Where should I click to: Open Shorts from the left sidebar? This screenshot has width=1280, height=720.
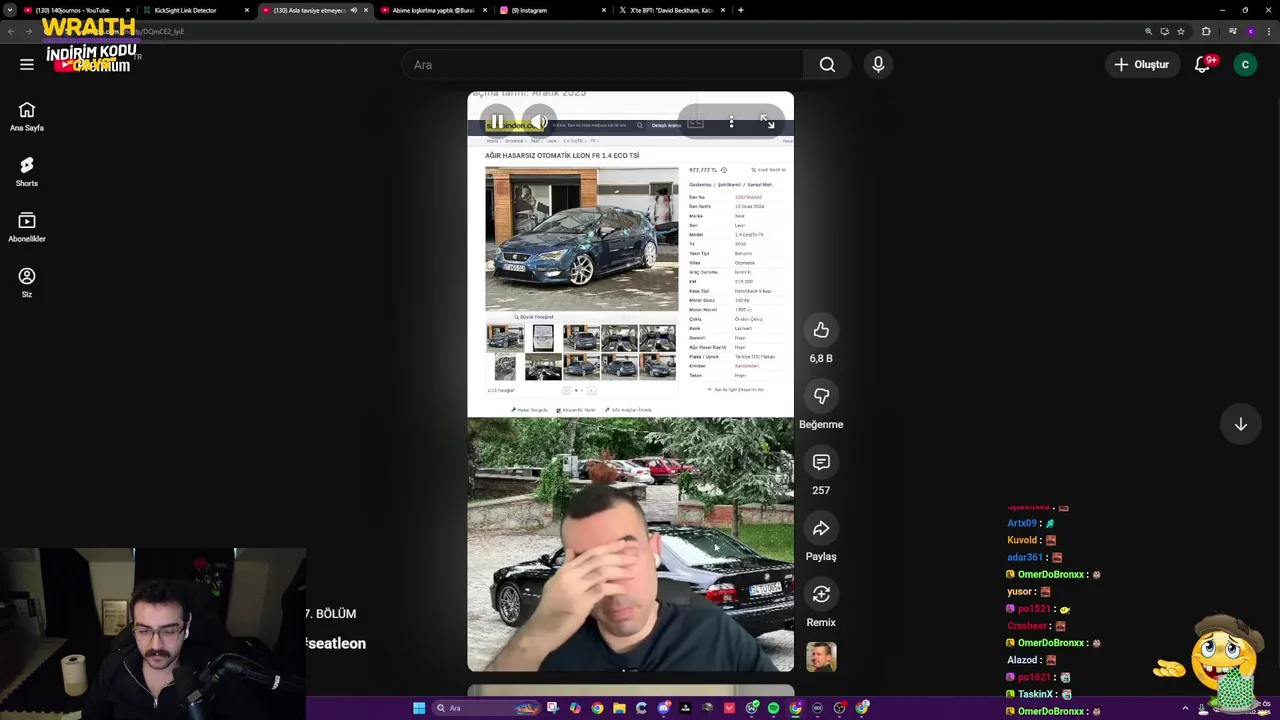tap(27, 171)
